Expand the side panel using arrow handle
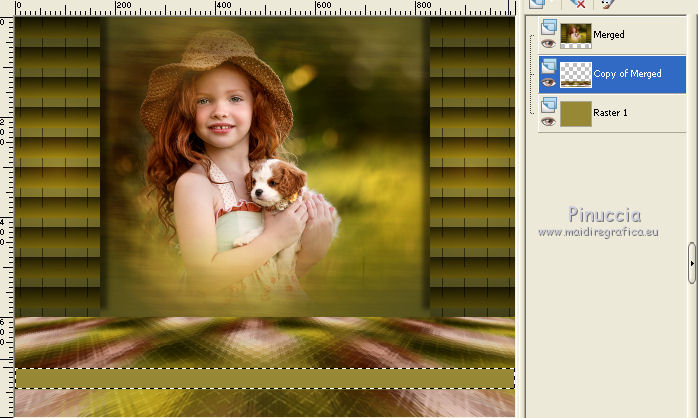This screenshot has width=698, height=418. coord(692,263)
